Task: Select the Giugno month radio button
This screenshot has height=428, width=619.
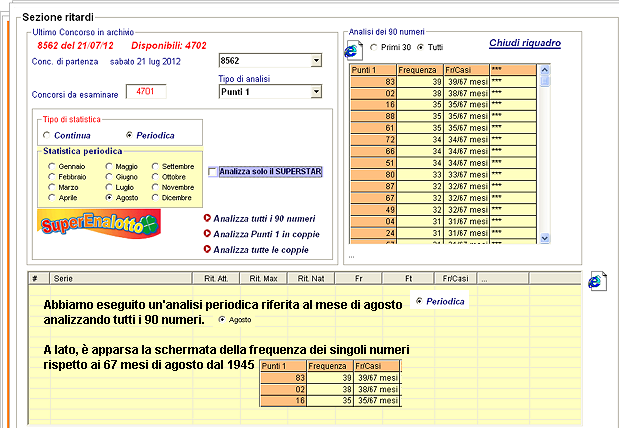Action: pyautogui.click(x=109, y=176)
